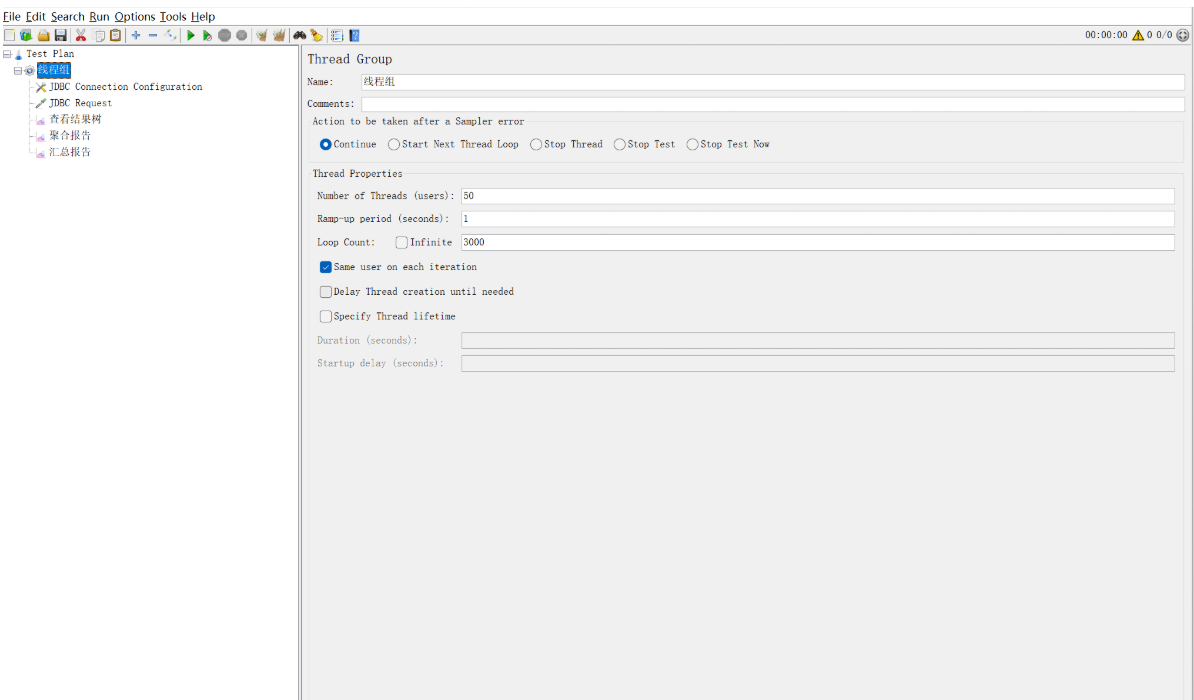Click the Comments input field

pos(773,104)
